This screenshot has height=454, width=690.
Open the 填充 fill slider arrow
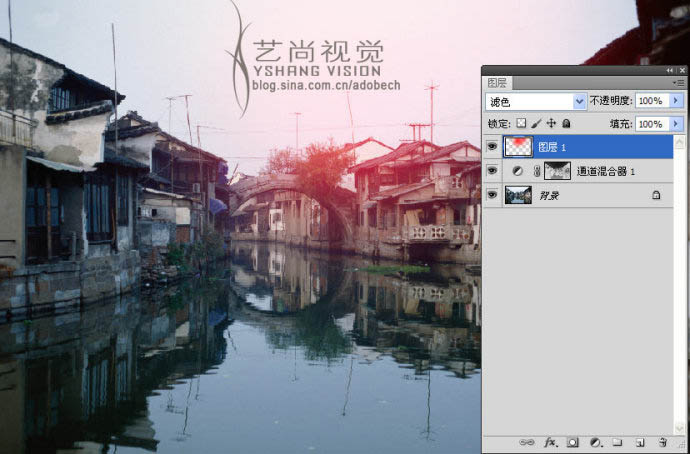(676, 124)
